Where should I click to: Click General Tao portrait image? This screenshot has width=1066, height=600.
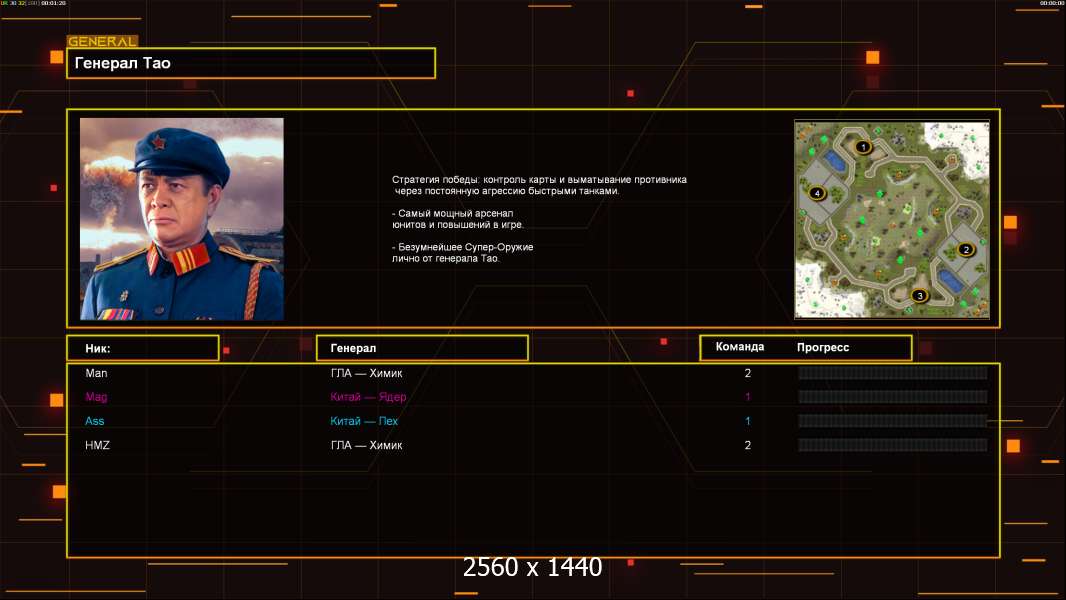(182, 219)
